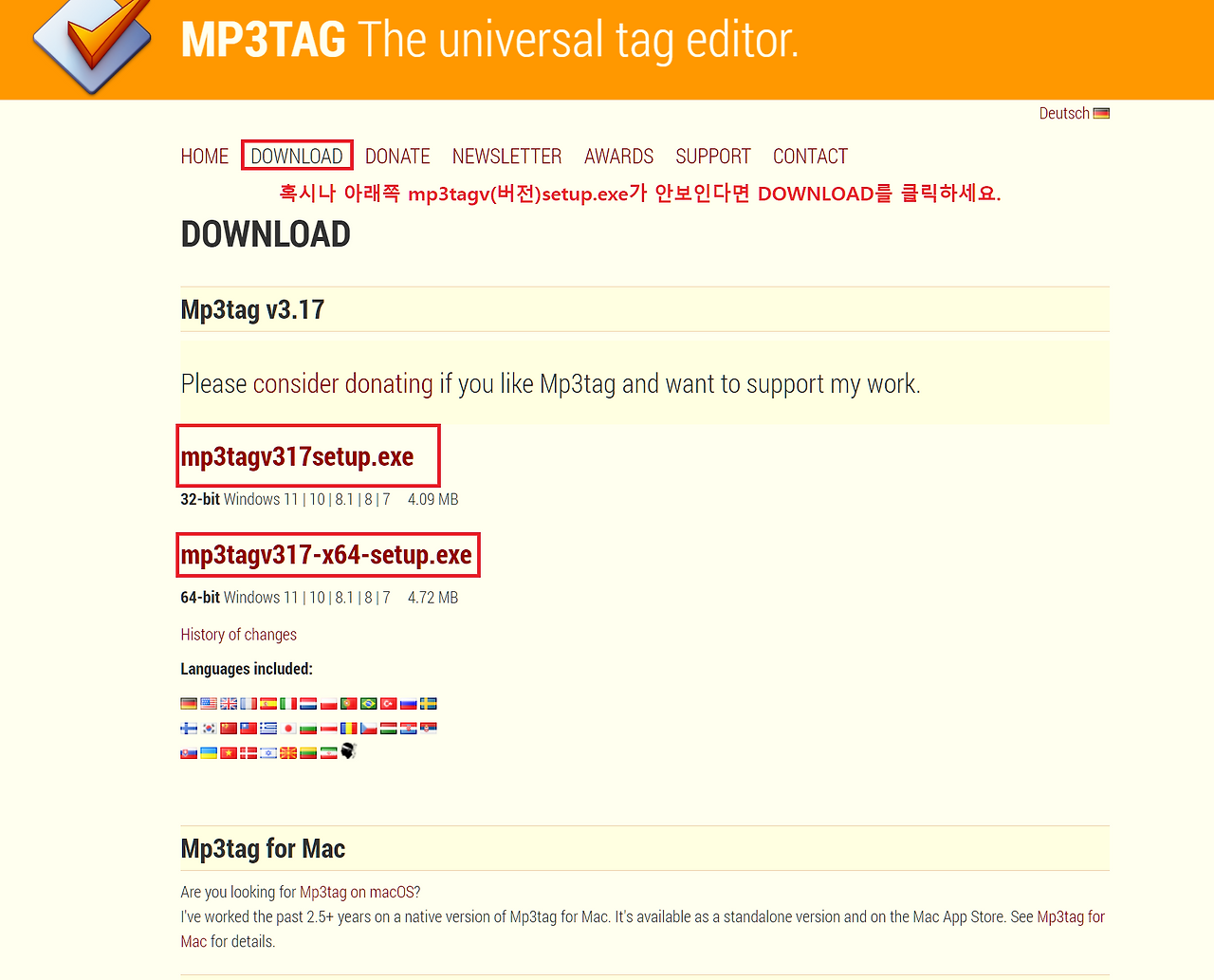
Task: Click the '4.09 MB' file size text
Action: point(433,499)
